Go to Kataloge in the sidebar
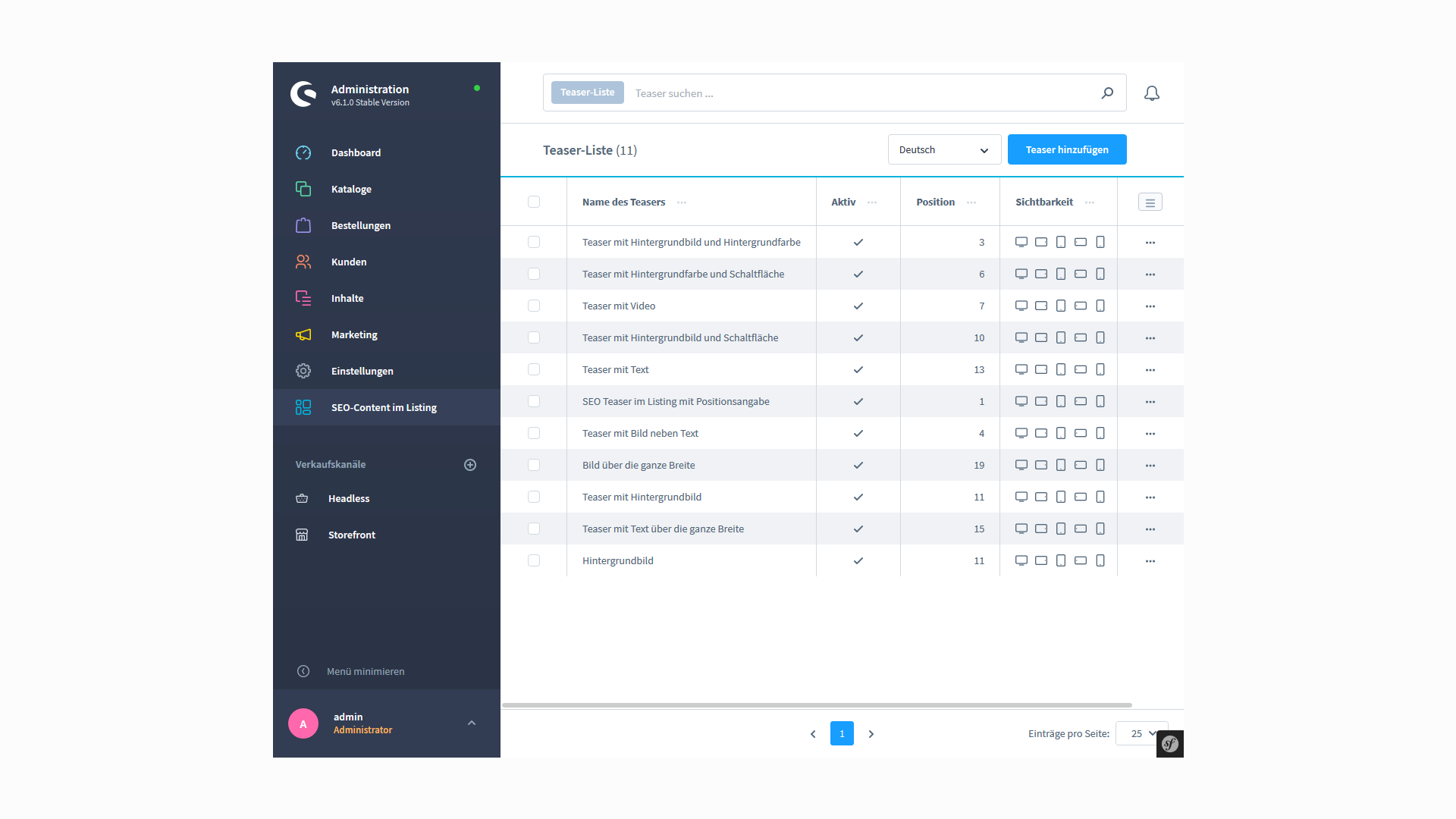 click(351, 189)
